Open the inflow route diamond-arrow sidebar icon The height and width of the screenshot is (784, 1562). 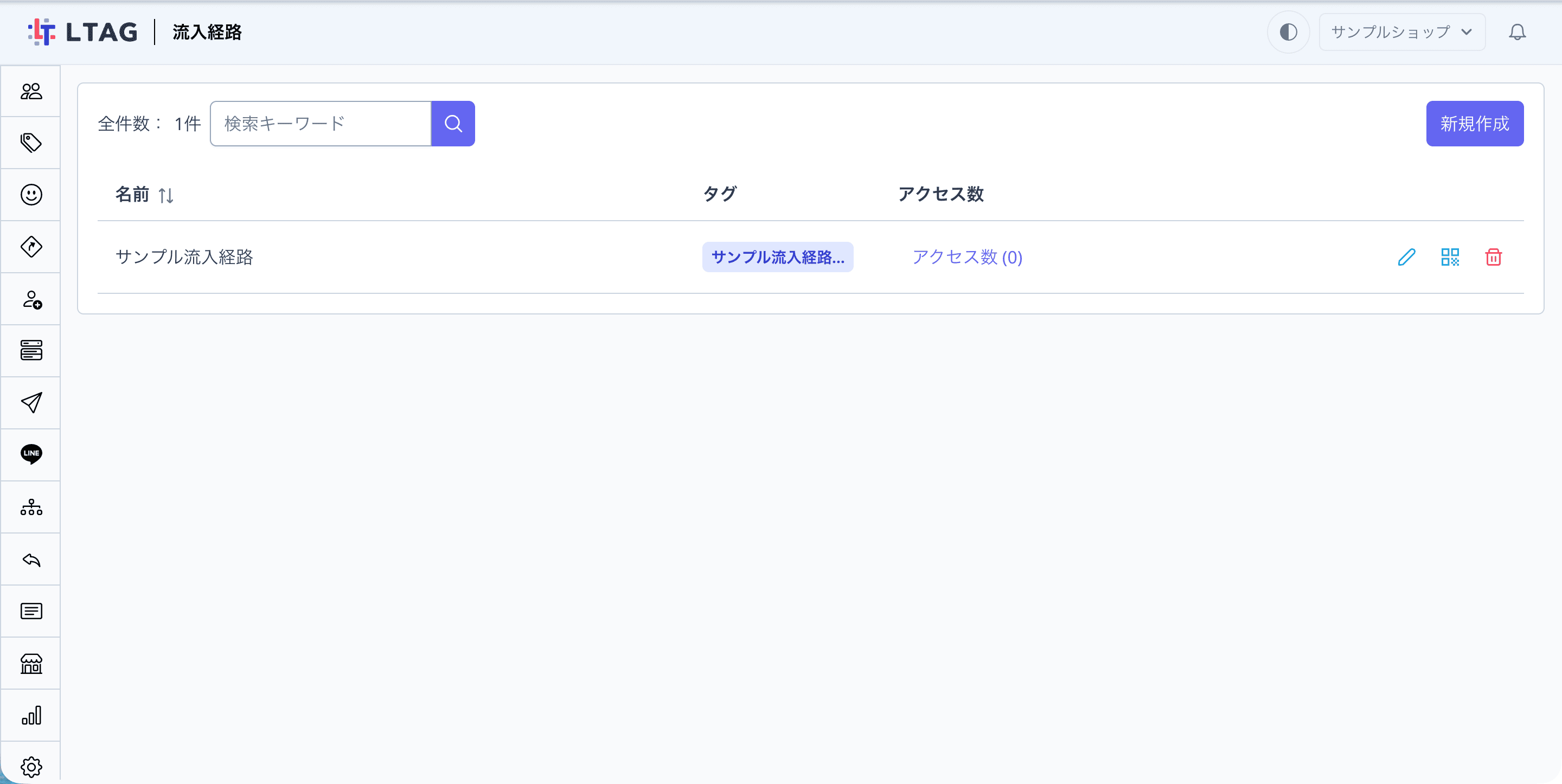(31, 247)
